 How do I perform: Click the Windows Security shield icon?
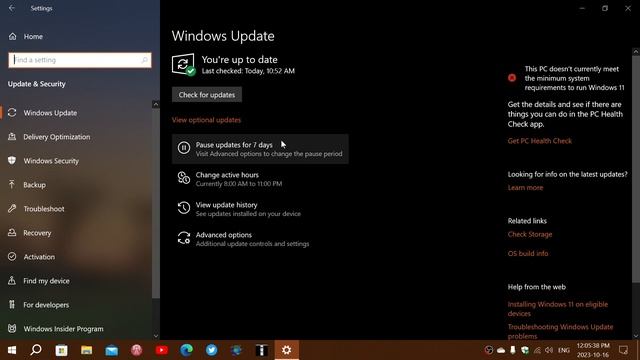tap(12, 160)
